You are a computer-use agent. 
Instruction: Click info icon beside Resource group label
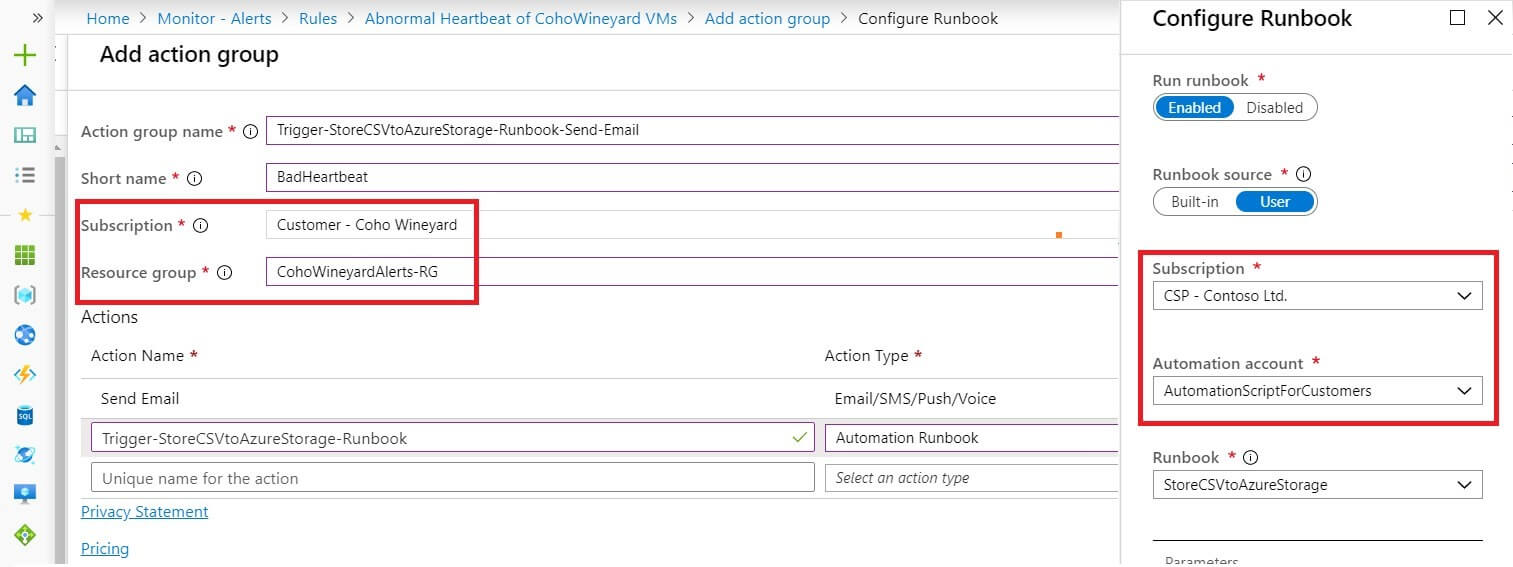point(224,272)
